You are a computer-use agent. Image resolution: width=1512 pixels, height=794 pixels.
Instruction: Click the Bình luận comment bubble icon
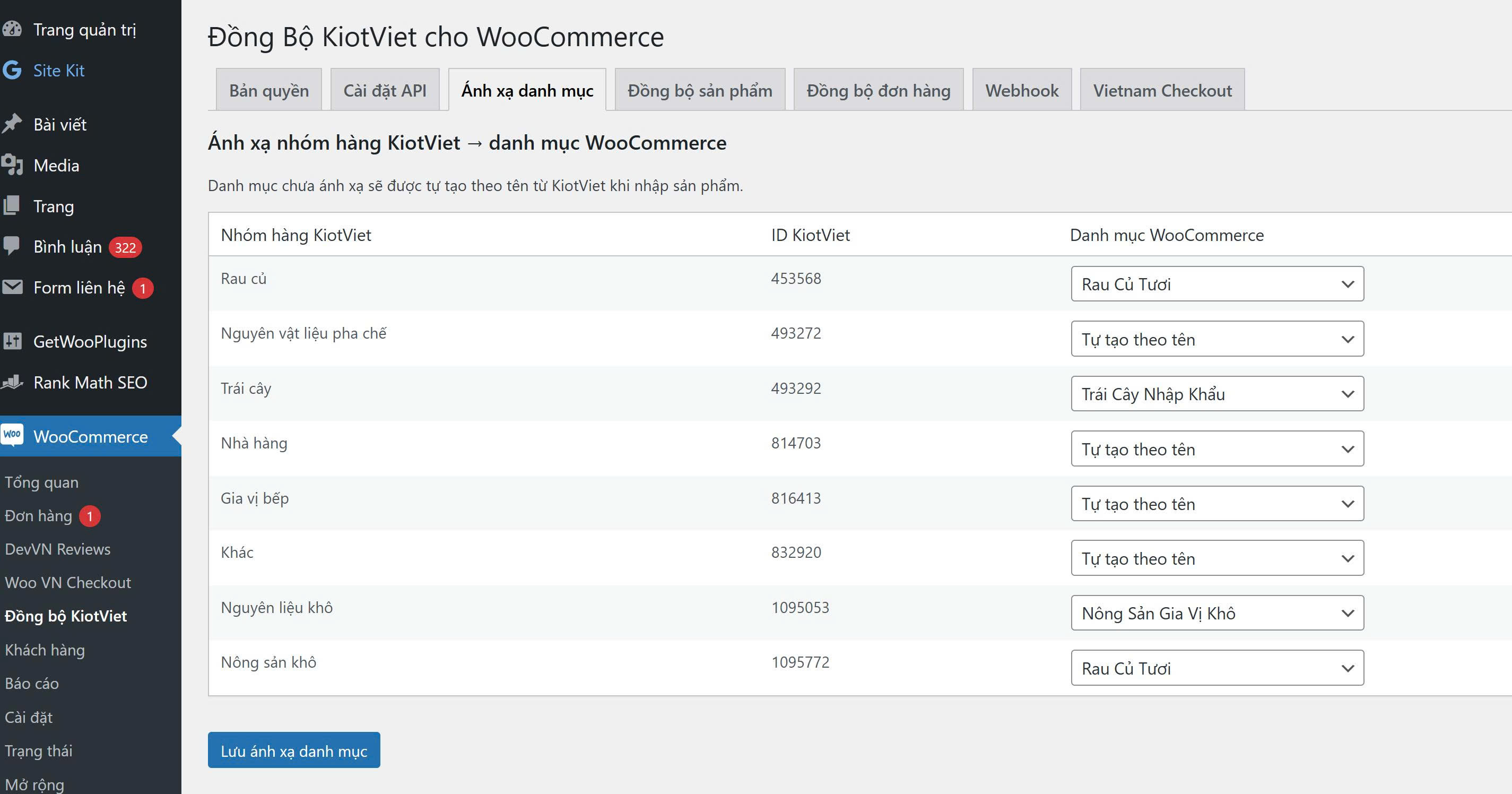coord(12,246)
